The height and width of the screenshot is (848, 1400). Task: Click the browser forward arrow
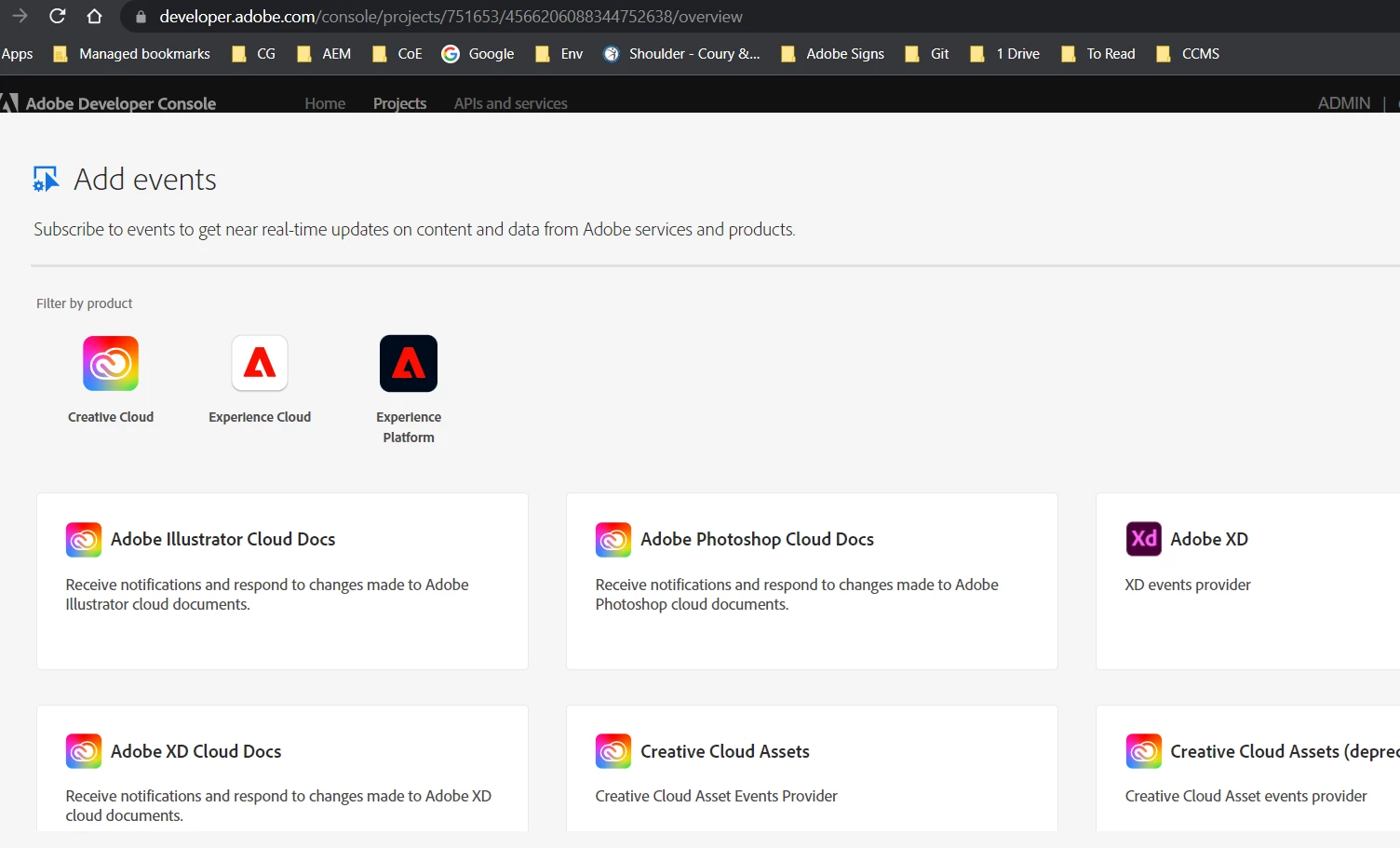(20, 16)
